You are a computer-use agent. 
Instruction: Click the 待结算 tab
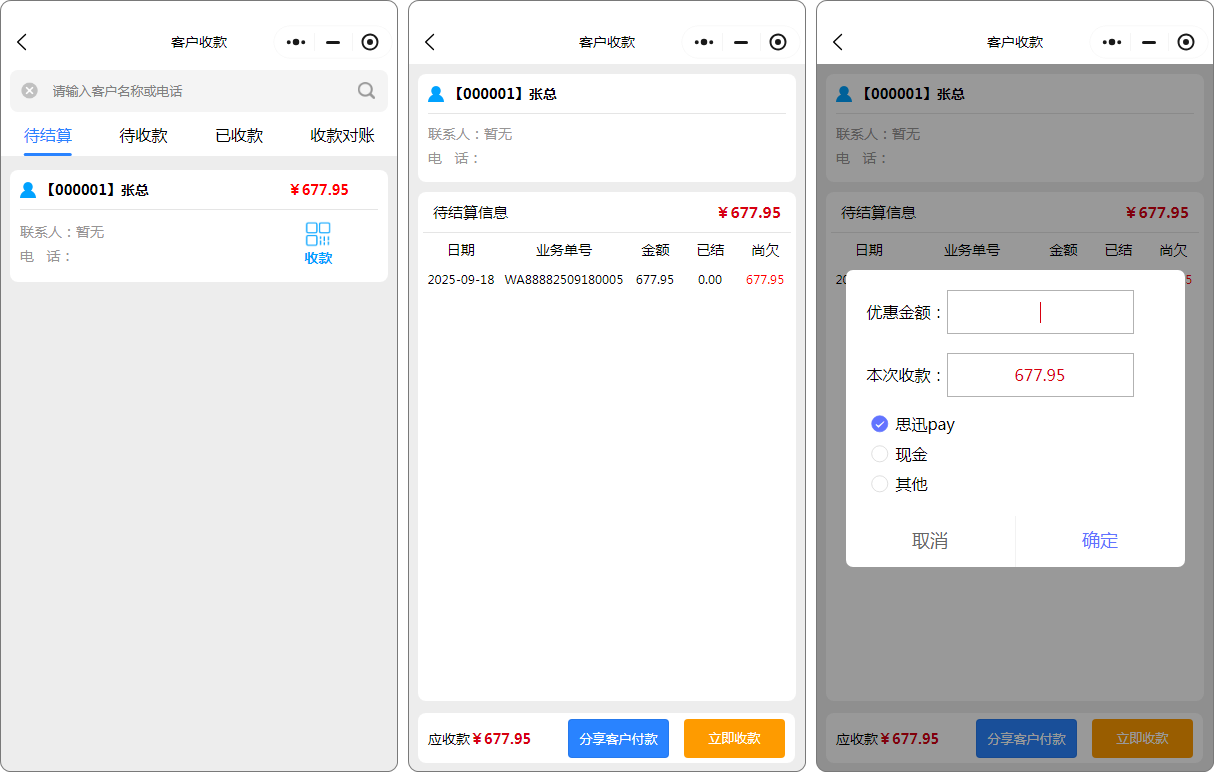48,136
